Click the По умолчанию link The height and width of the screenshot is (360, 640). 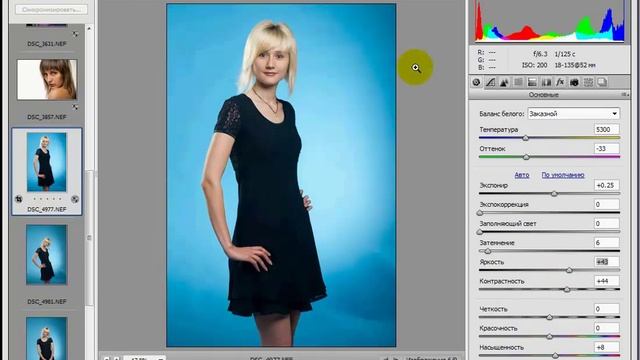pos(563,175)
